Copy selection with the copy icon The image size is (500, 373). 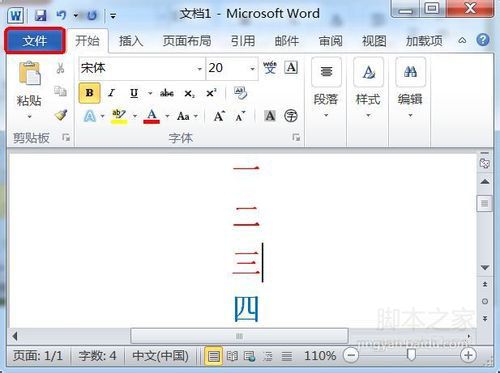(x=60, y=91)
